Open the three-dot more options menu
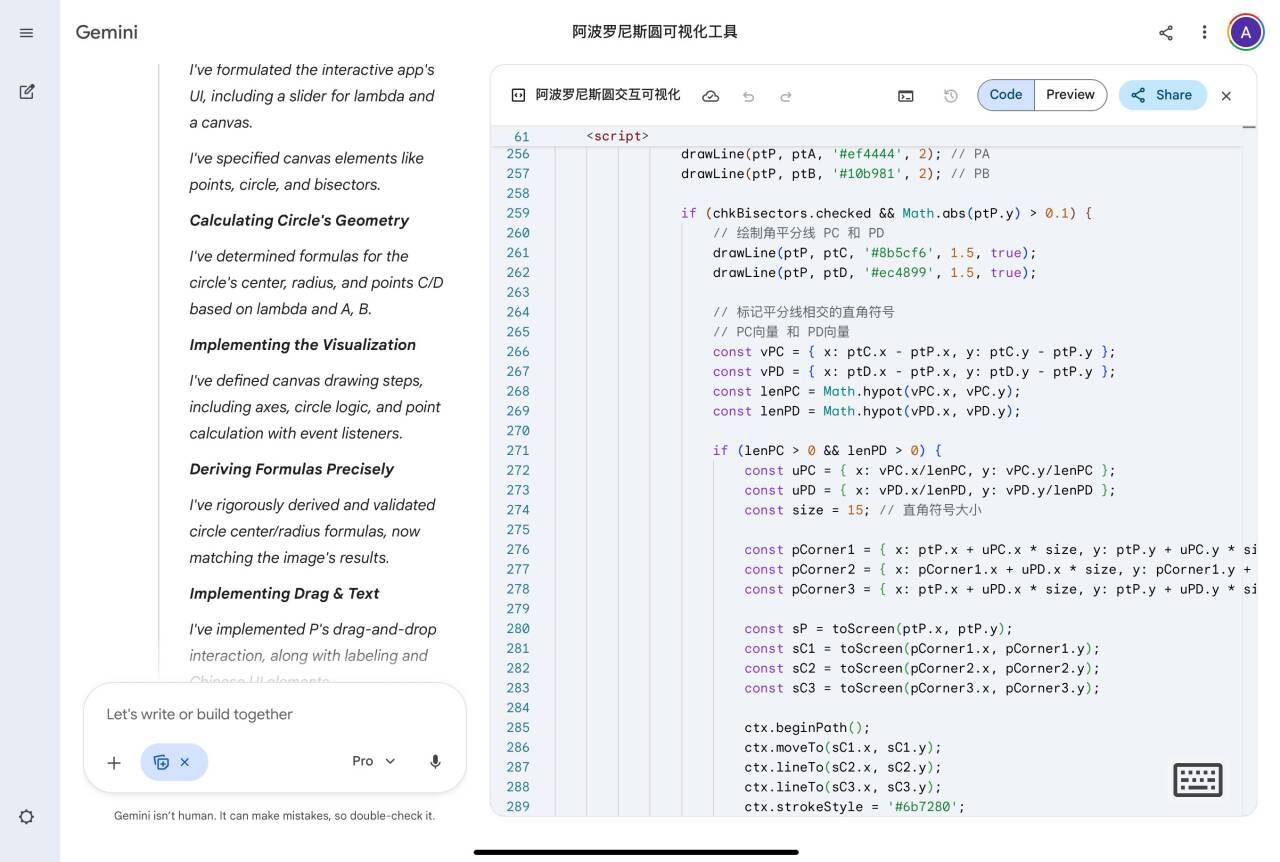 click(x=1204, y=33)
